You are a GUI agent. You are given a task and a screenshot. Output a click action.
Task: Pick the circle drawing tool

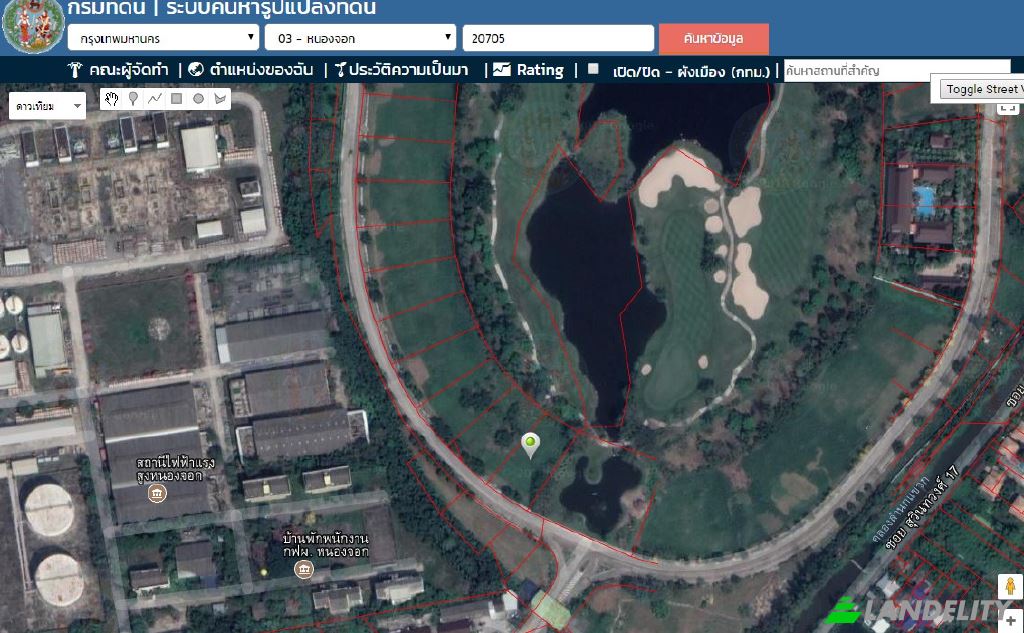coord(198,99)
